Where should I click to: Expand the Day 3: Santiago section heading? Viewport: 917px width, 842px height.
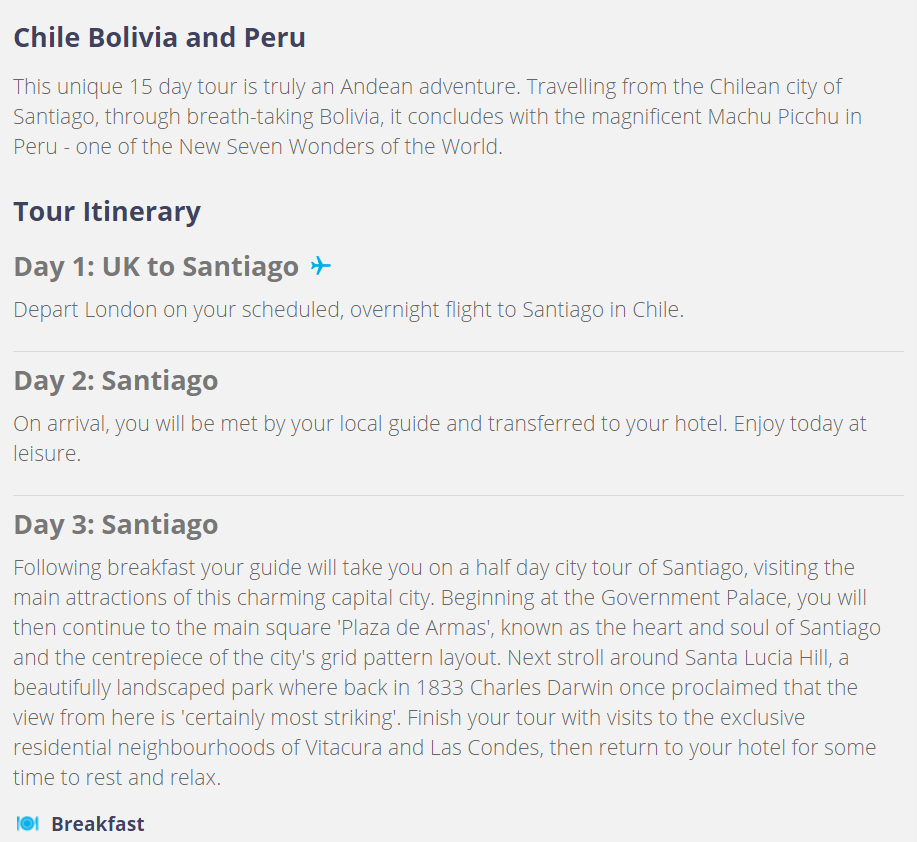coord(116,524)
